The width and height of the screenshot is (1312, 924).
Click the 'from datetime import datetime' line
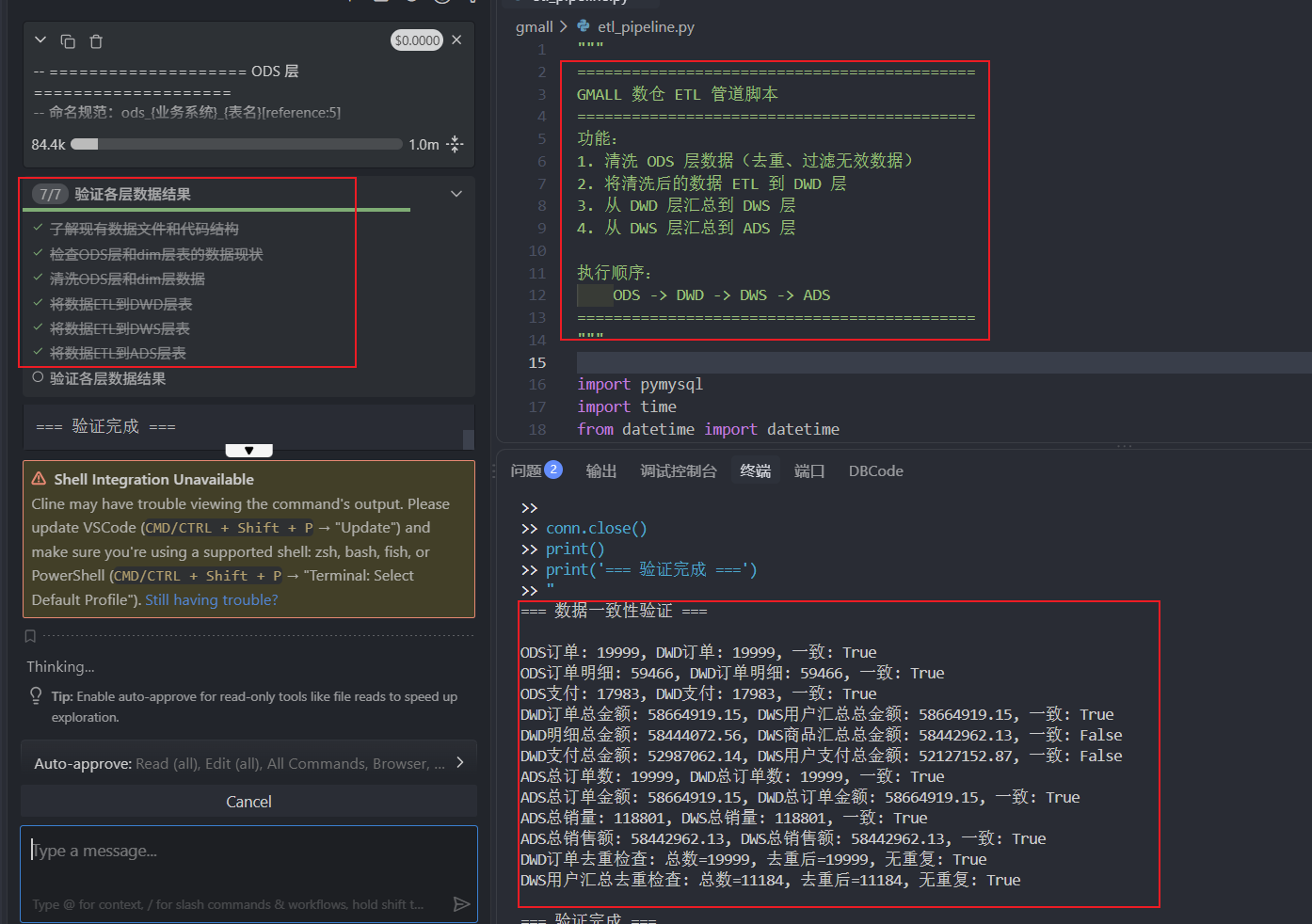coord(708,429)
